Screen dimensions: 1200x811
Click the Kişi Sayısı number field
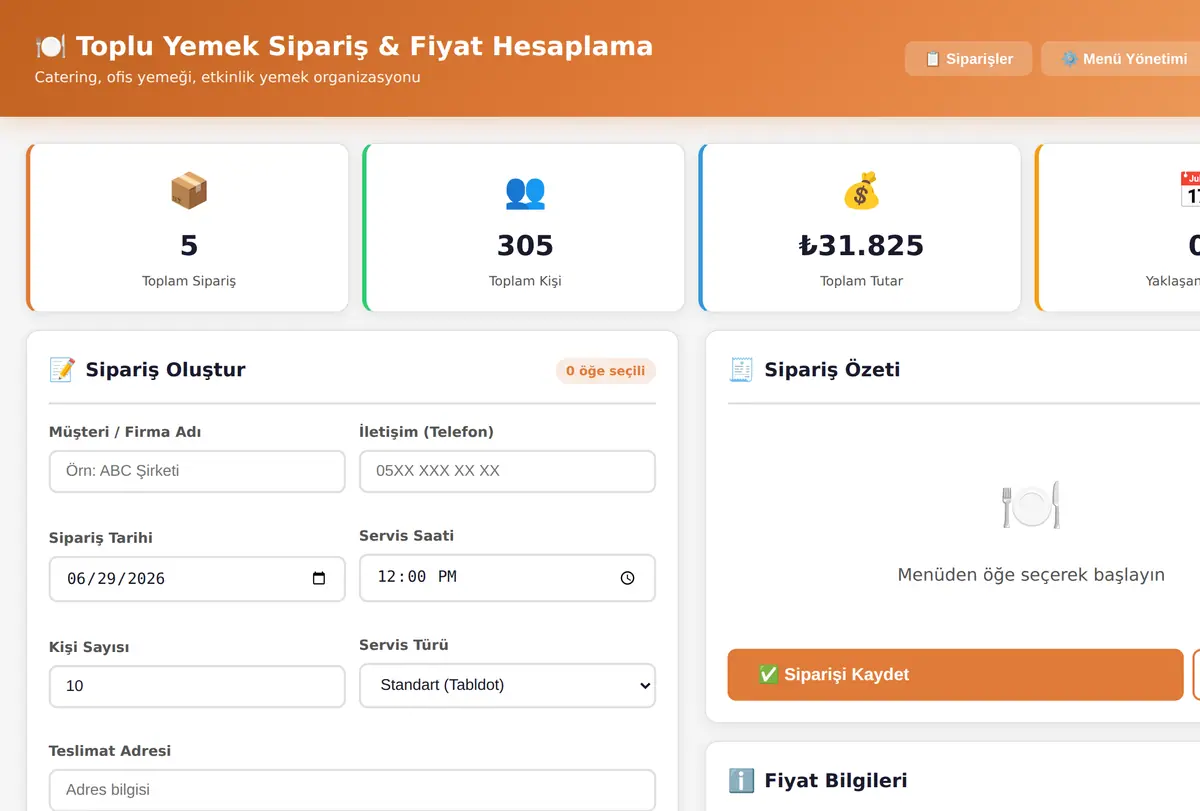197,686
